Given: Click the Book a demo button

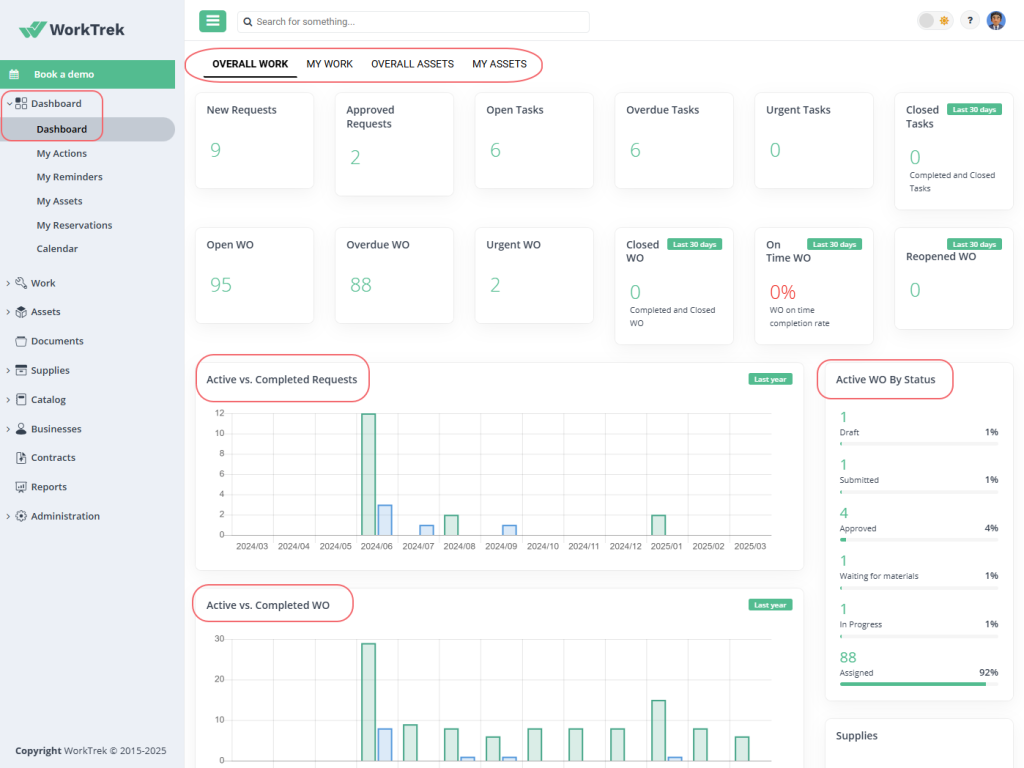Looking at the screenshot, I should point(88,74).
